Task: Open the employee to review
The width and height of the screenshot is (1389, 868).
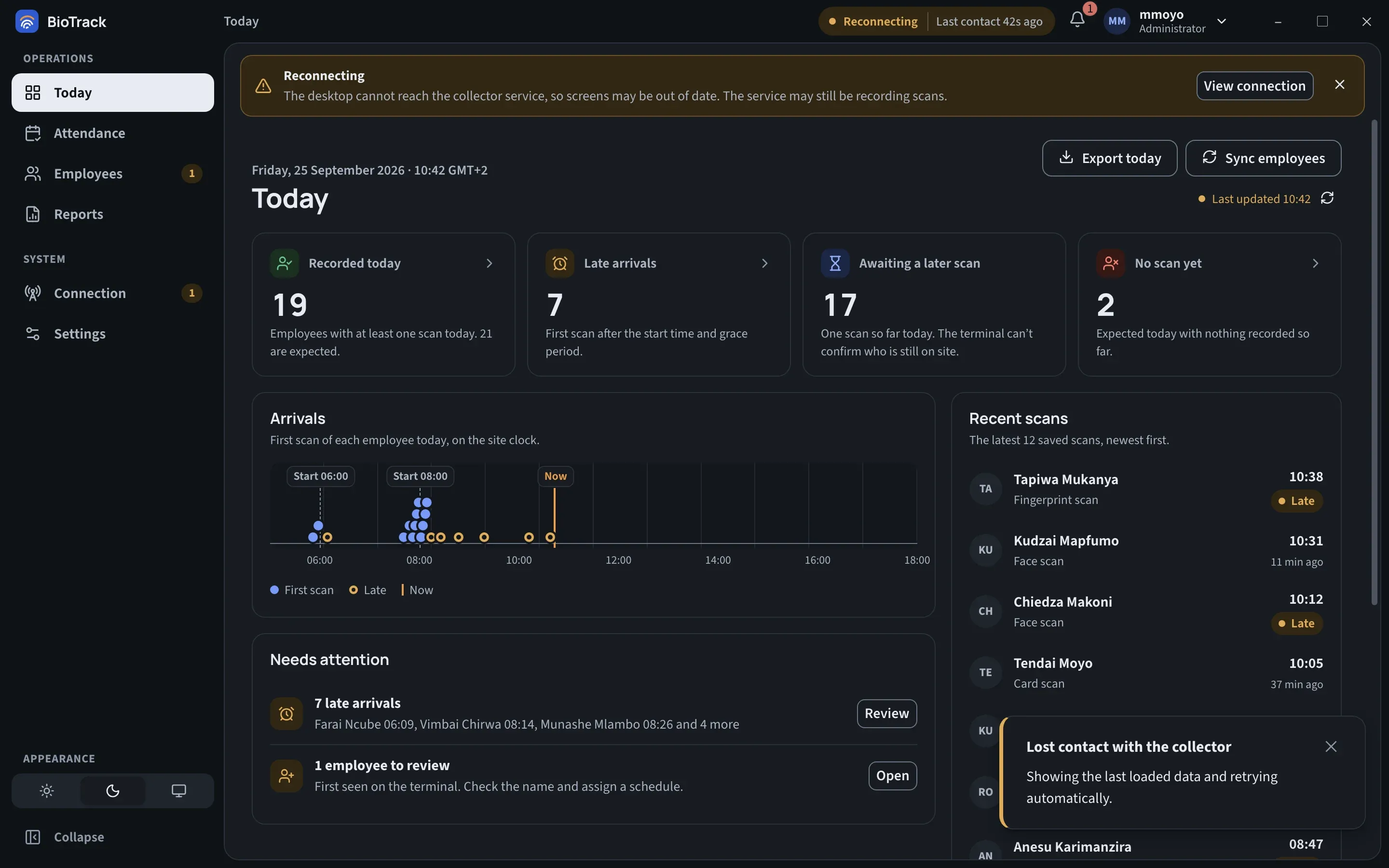Action: (x=893, y=776)
